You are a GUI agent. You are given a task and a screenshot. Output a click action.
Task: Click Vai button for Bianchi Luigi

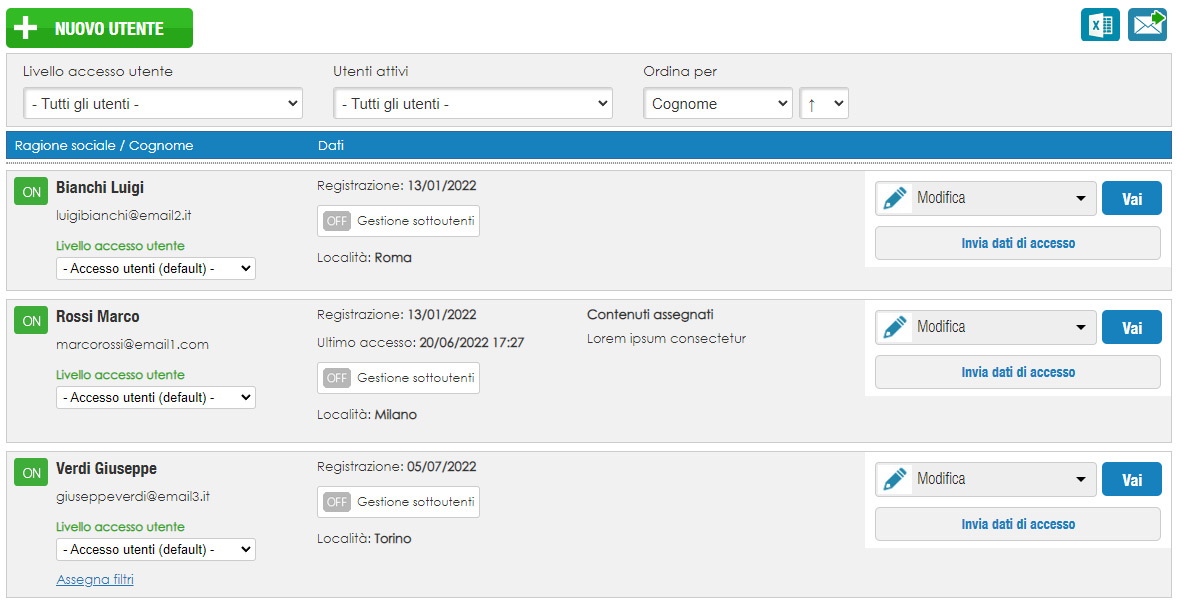(1131, 198)
